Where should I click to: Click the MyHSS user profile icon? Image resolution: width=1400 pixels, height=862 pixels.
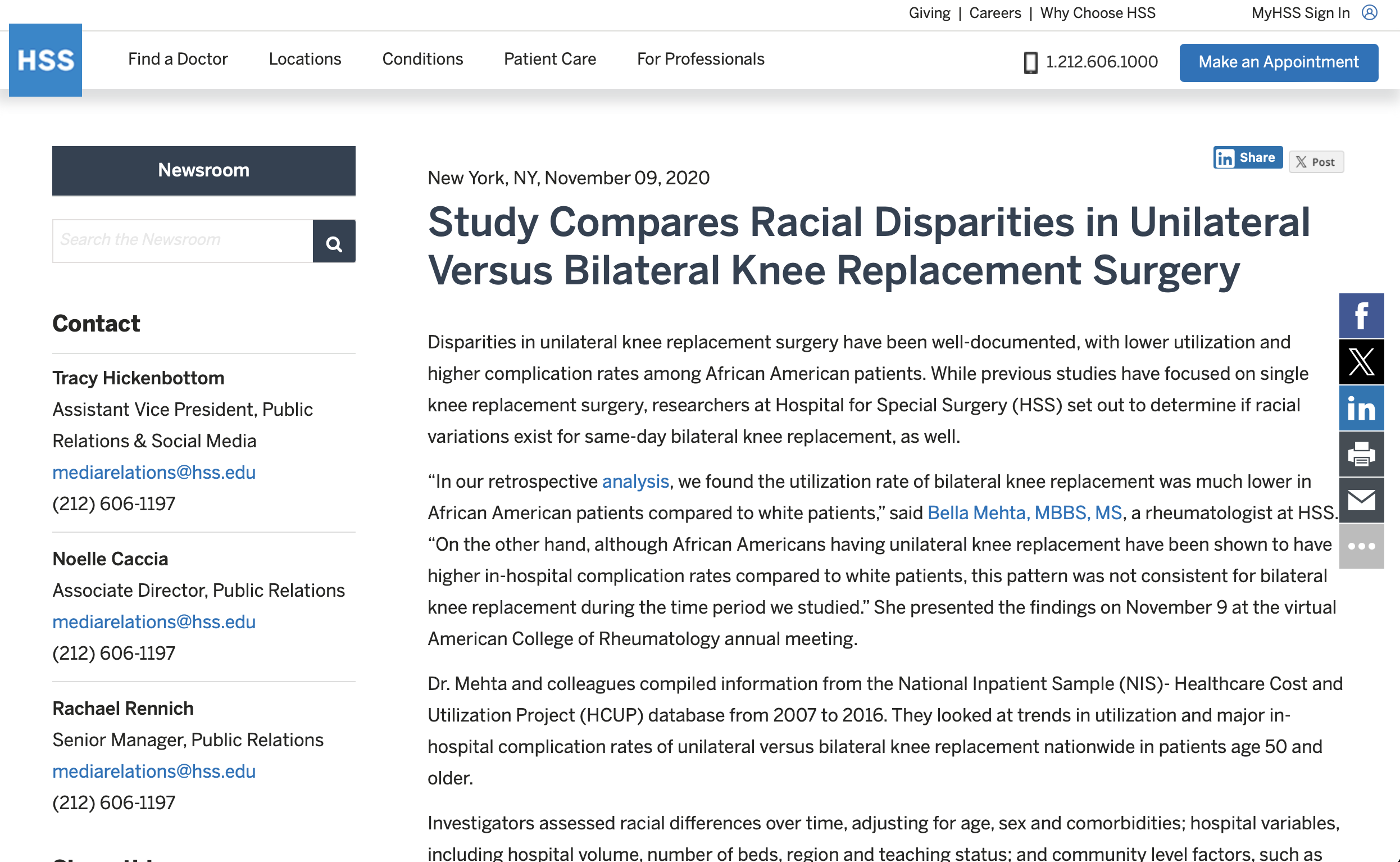(x=1370, y=12)
